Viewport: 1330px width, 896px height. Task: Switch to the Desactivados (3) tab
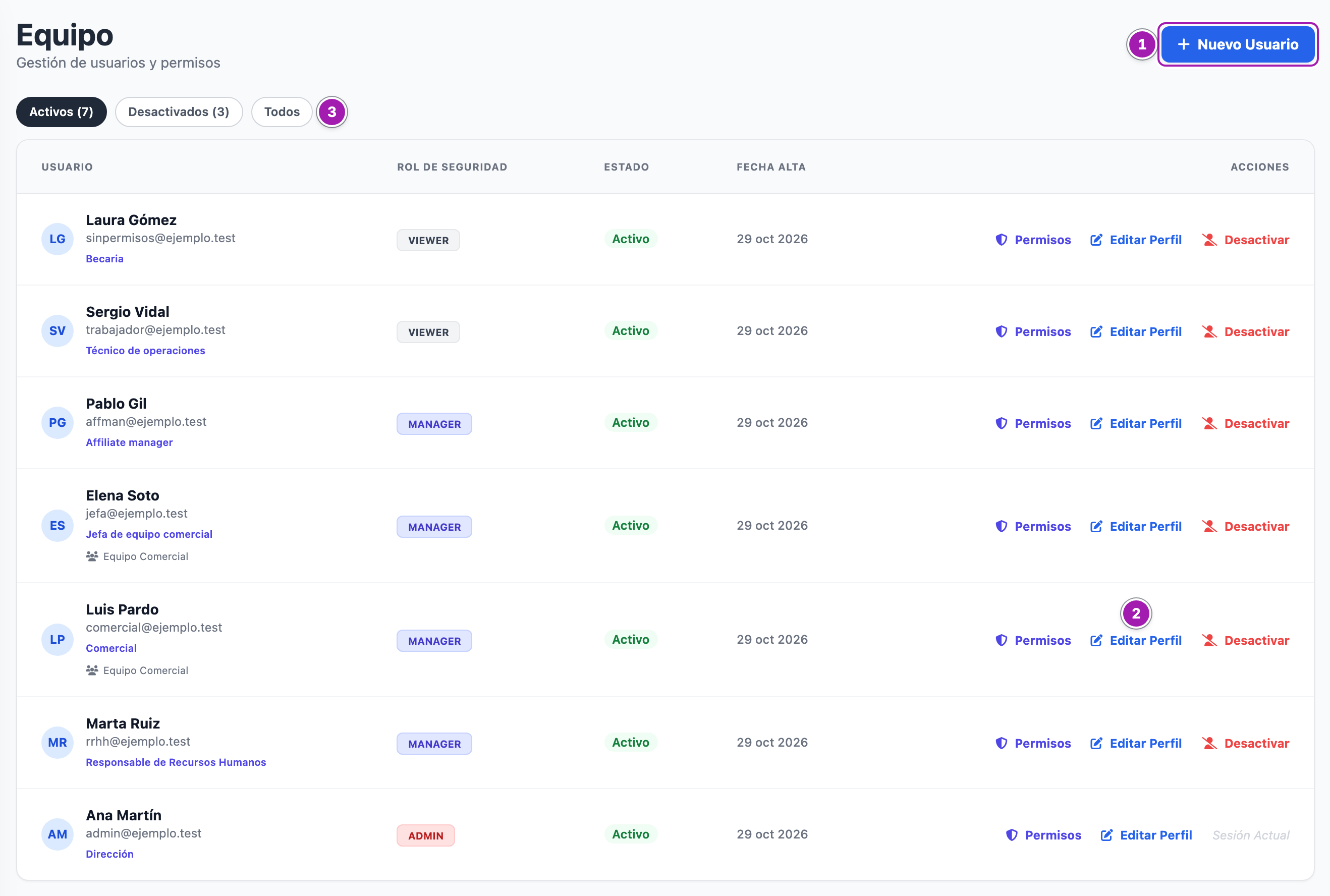coord(179,112)
